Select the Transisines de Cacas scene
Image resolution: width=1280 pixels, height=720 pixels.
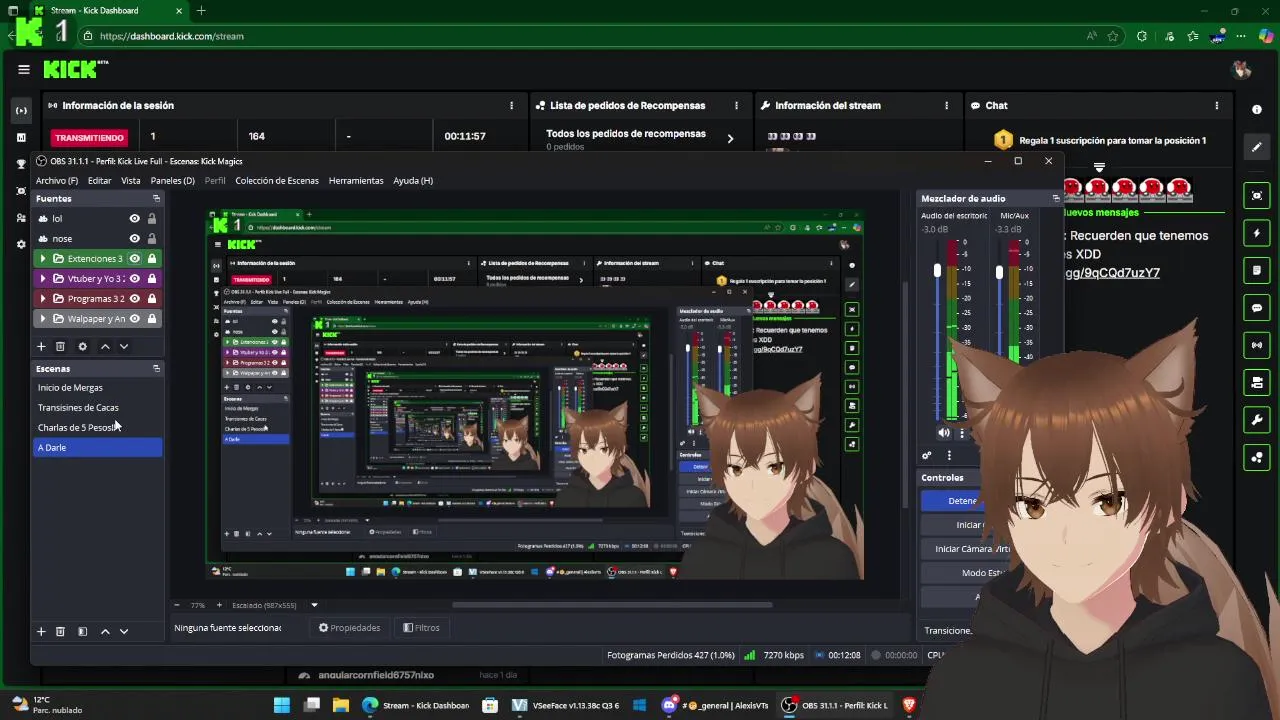click(x=97, y=408)
